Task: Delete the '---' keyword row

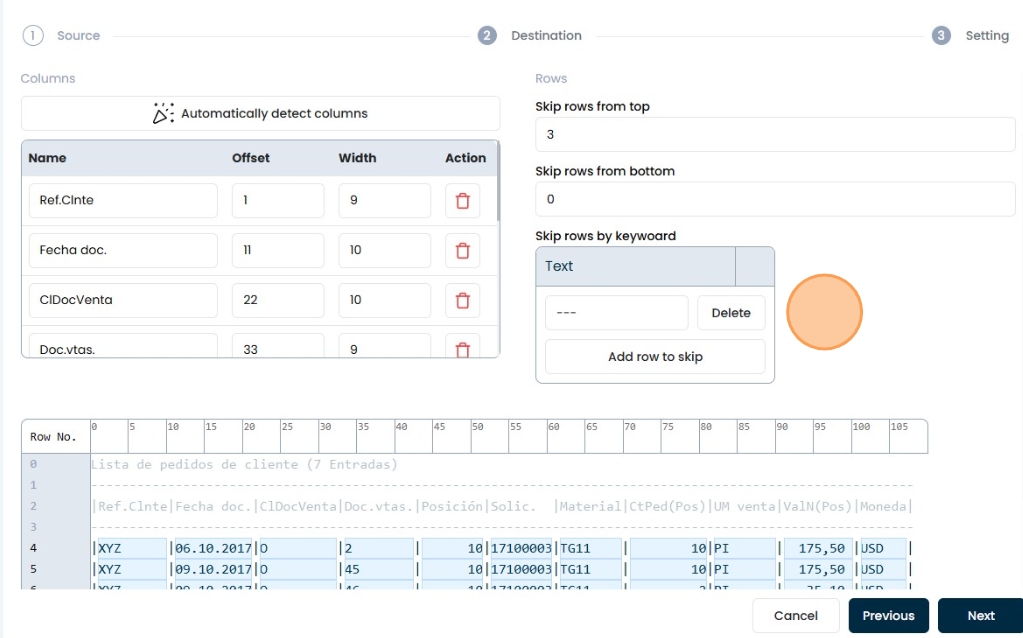Action: (x=730, y=313)
